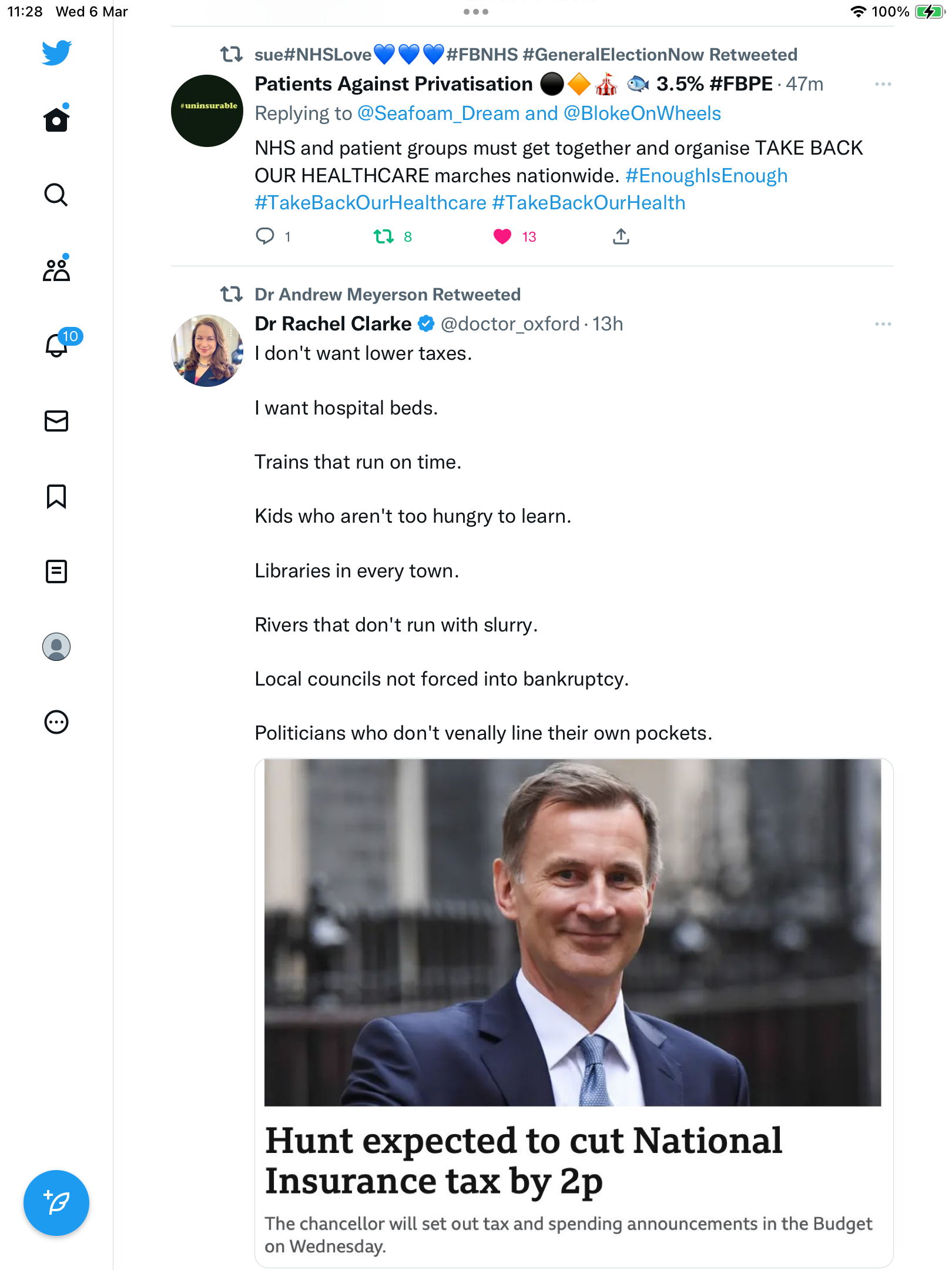Open the Home feed icon
Screen dimensions: 952x1270
tap(56, 119)
